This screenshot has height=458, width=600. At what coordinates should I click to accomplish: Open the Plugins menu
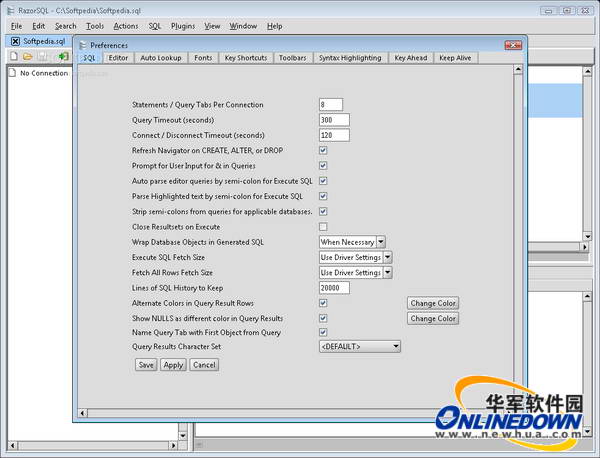pyautogui.click(x=183, y=26)
